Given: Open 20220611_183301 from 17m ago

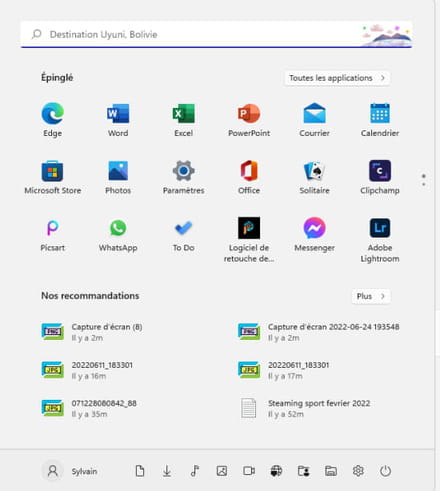Looking at the screenshot, I should click(x=283, y=370).
